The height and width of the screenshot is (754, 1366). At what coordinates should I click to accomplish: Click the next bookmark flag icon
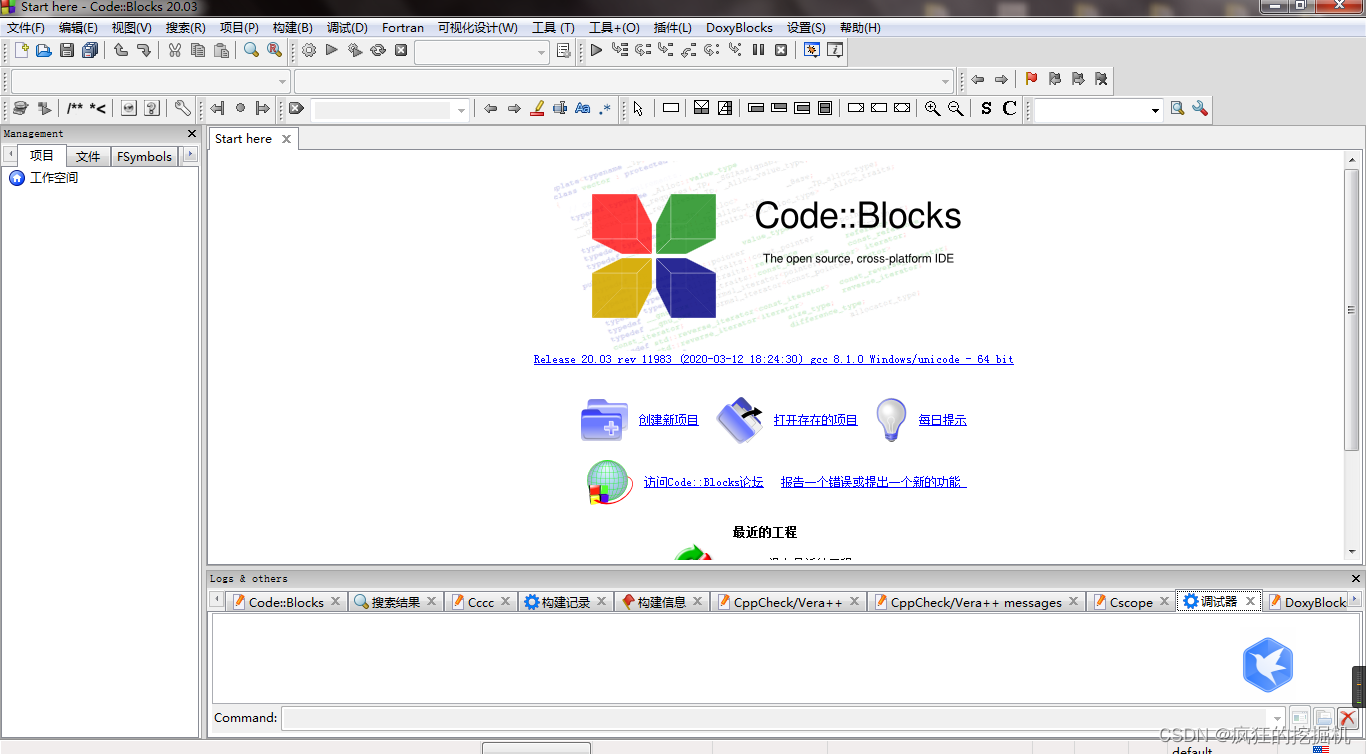[x=1078, y=79]
